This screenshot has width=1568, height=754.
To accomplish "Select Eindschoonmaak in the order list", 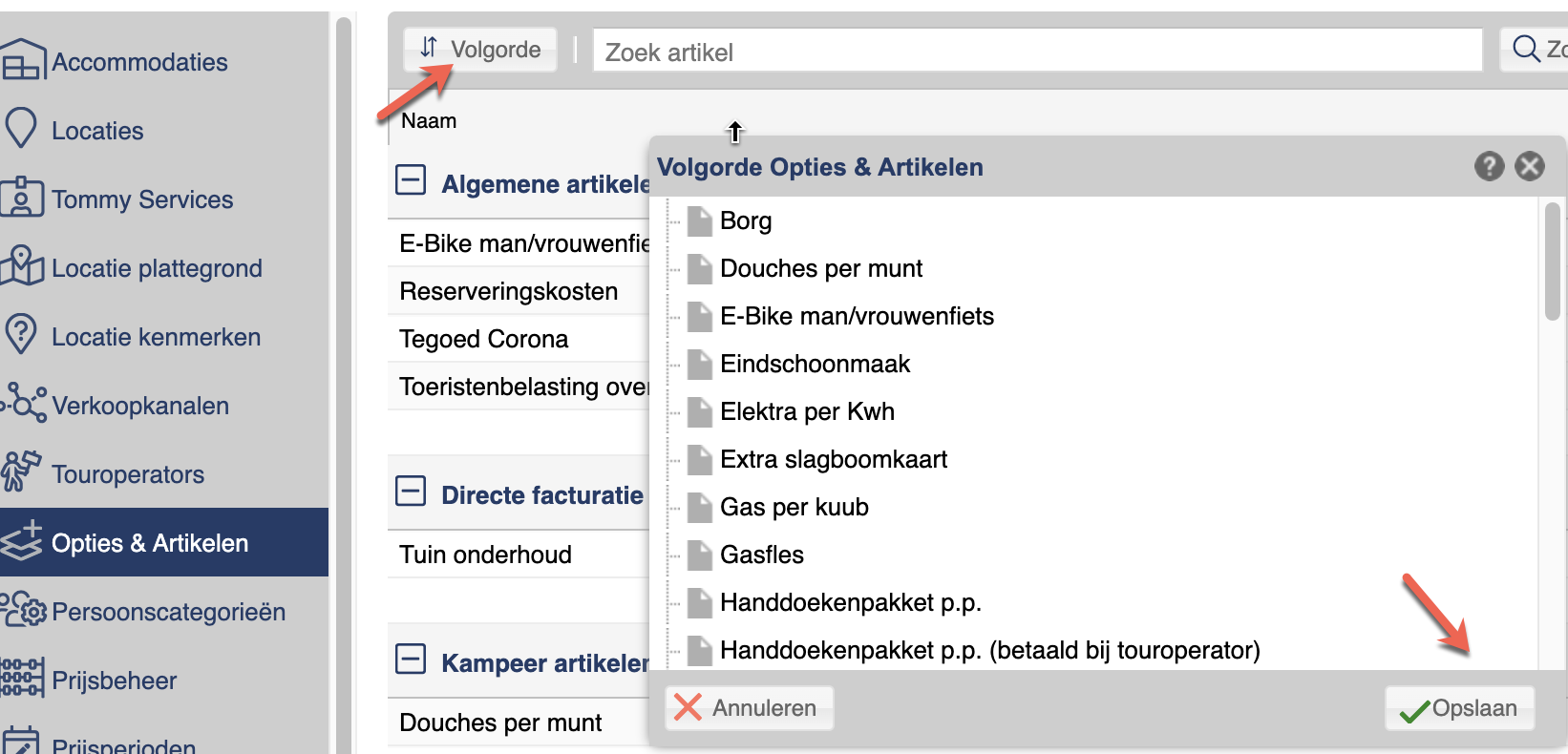I will (815, 364).
